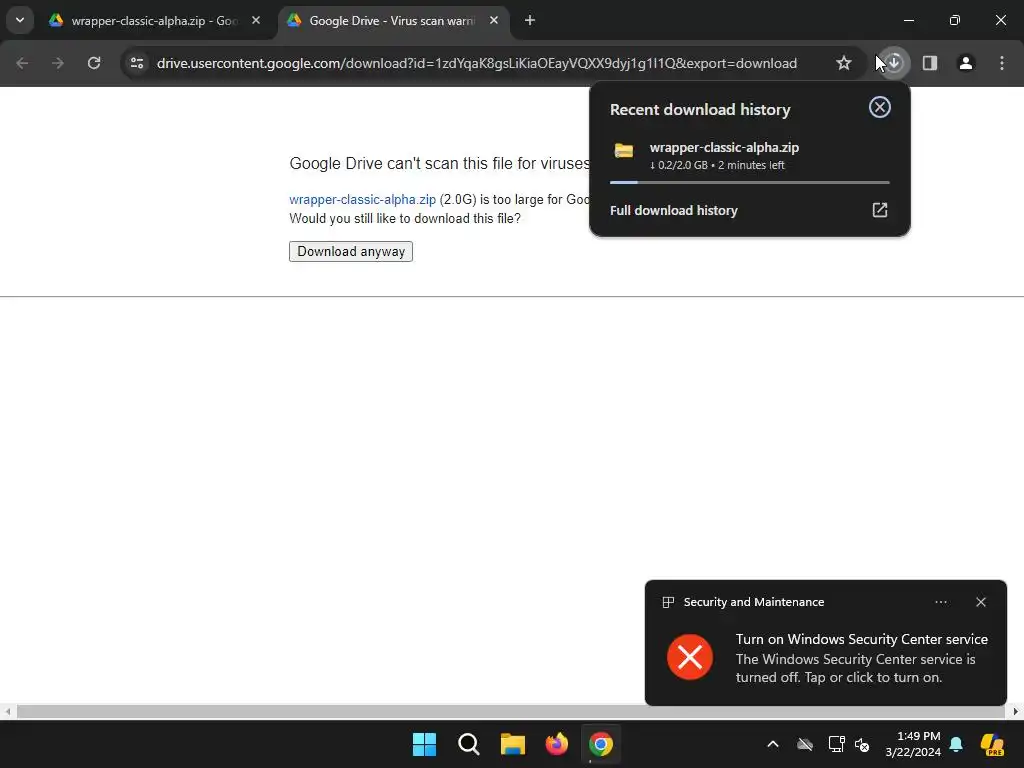The width and height of the screenshot is (1024, 768).
Task: Click the Download anyway button
Action: 351,251
